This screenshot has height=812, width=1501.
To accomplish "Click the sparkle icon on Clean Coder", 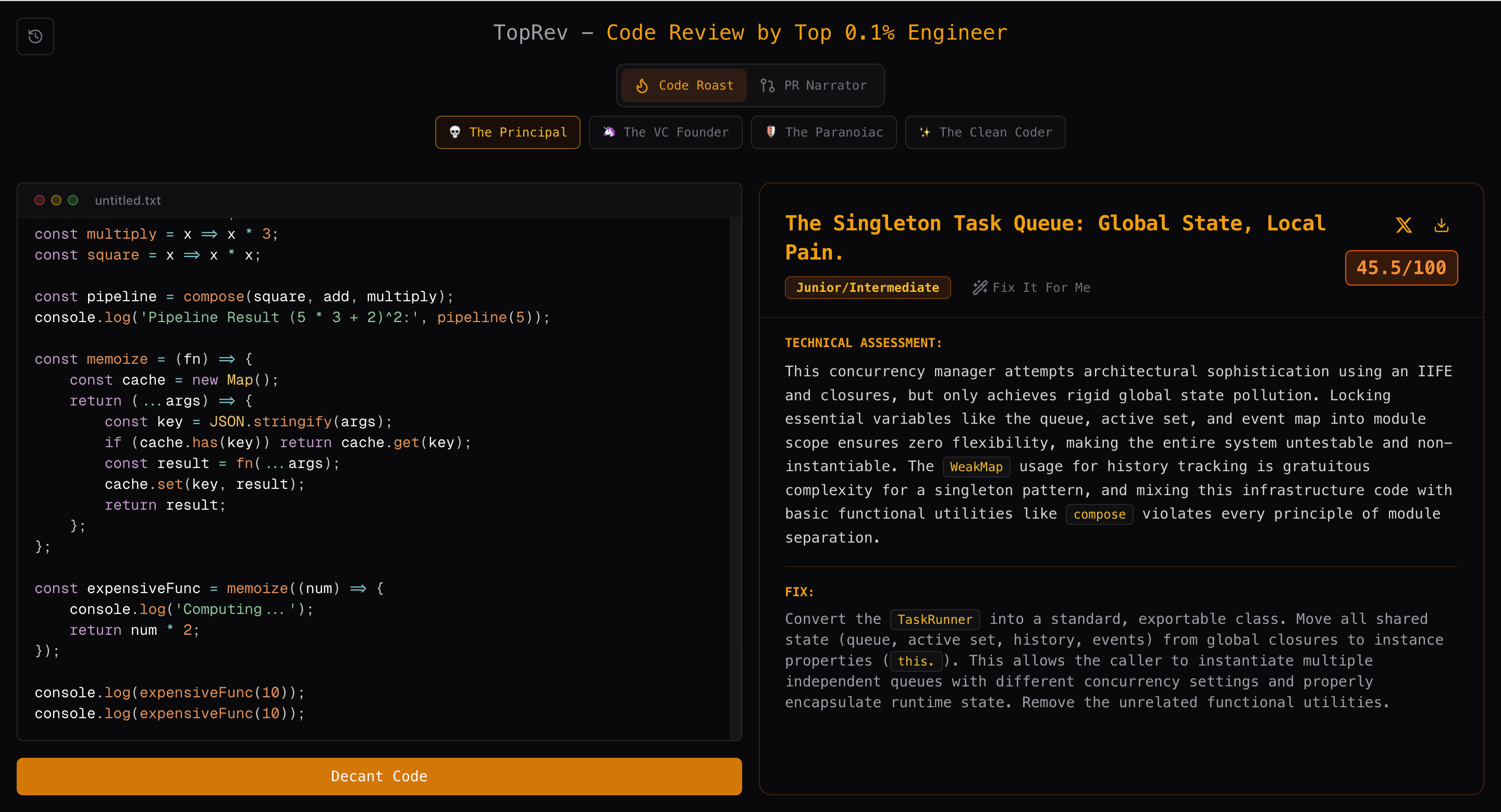I will [925, 132].
